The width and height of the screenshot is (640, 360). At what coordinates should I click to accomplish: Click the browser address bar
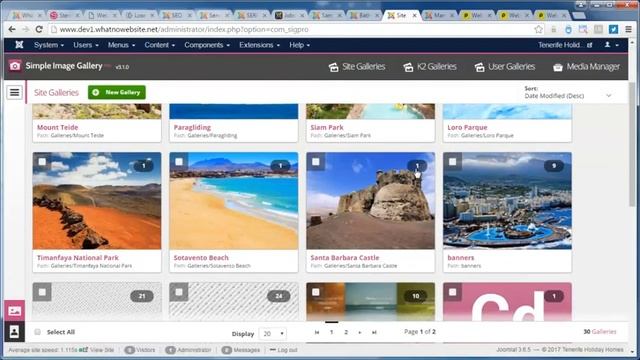click(294, 29)
